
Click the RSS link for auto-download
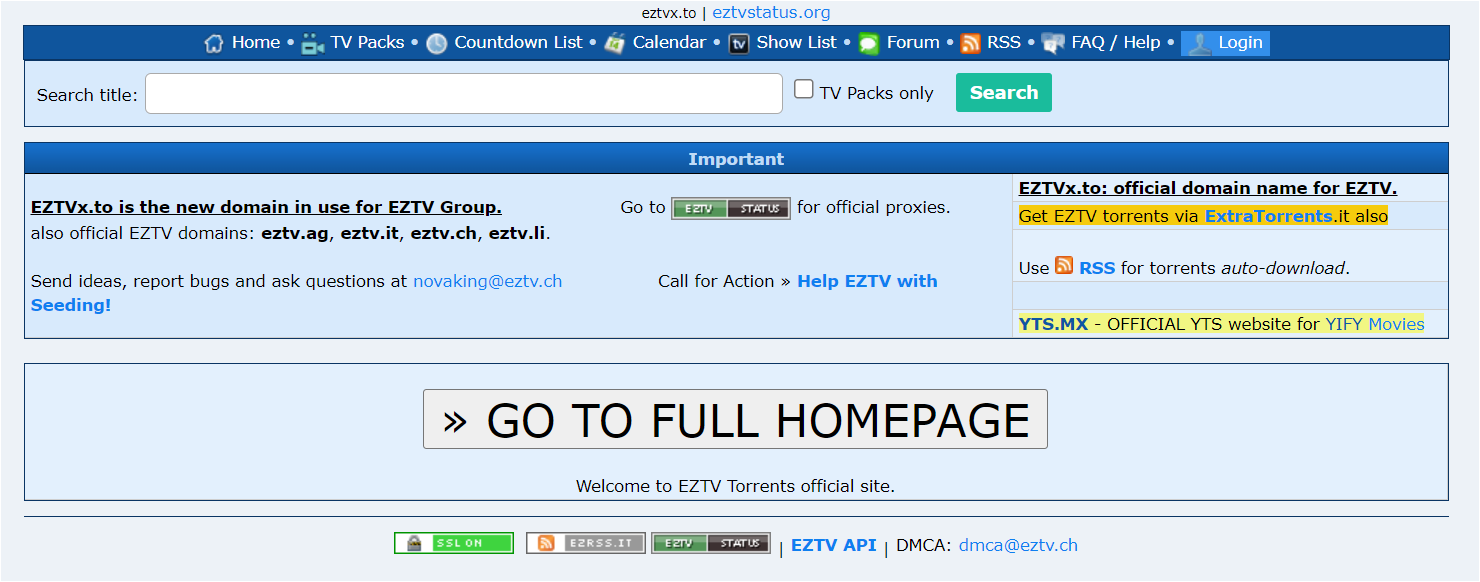click(x=1097, y=268)
